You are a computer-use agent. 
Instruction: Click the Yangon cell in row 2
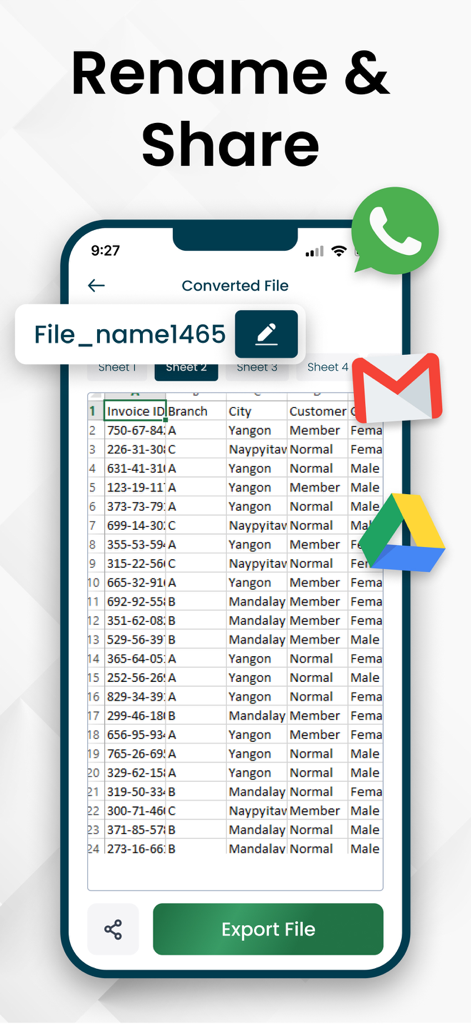[x=257, y=430]
